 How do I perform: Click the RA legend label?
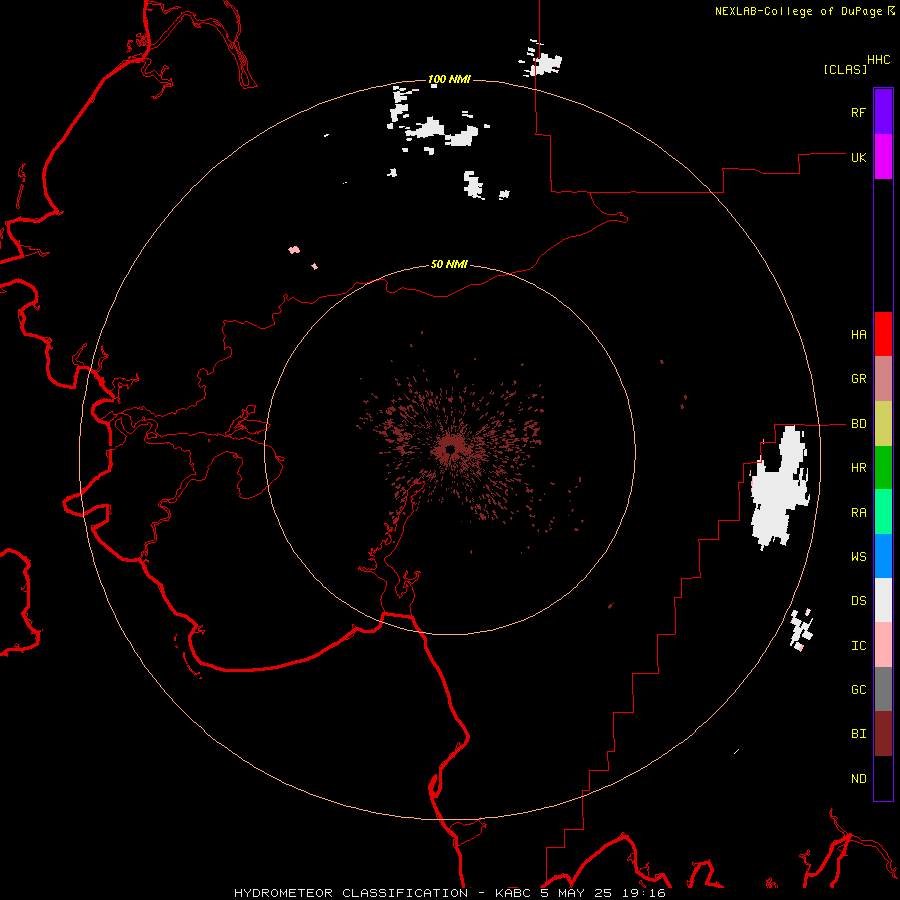[858, 513]
